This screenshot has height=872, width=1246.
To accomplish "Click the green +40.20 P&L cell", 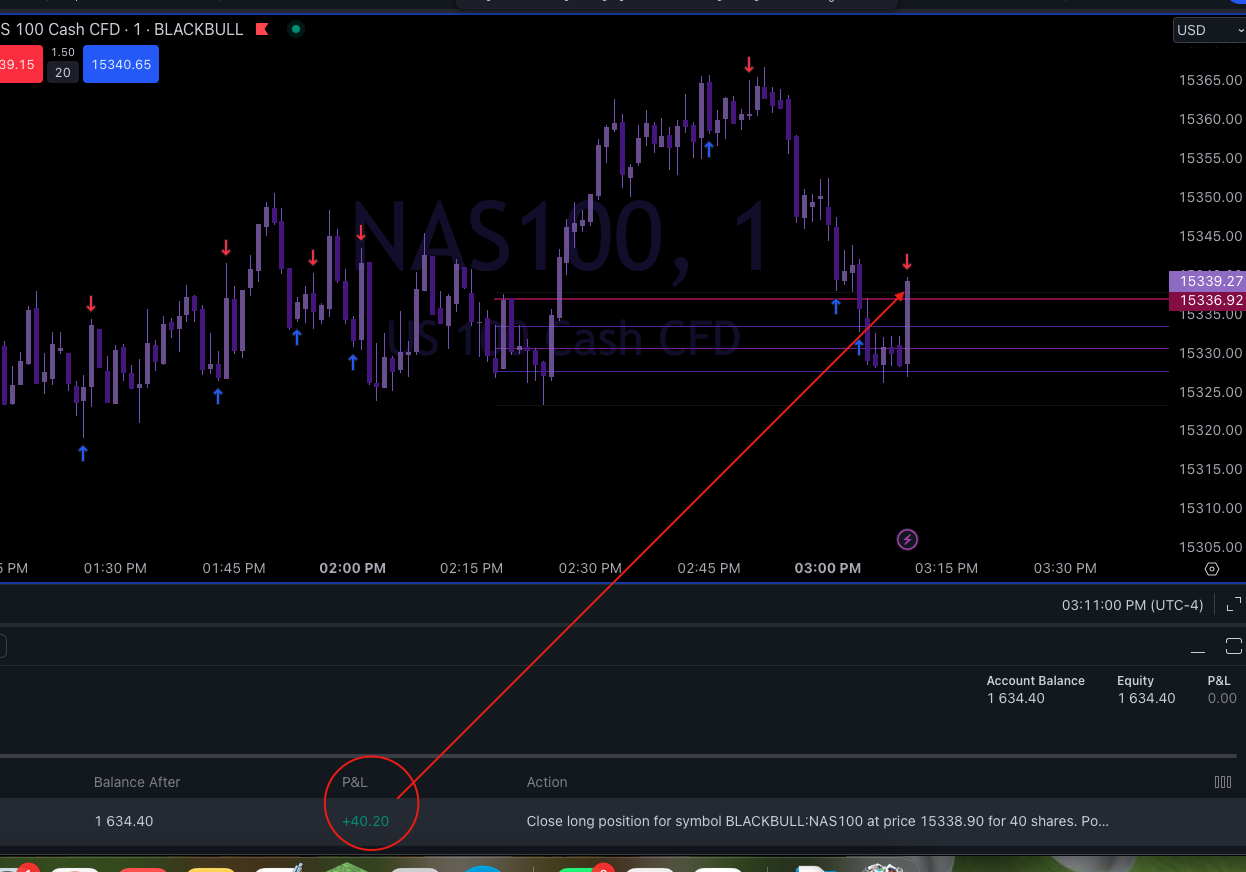I will [365, 821].
